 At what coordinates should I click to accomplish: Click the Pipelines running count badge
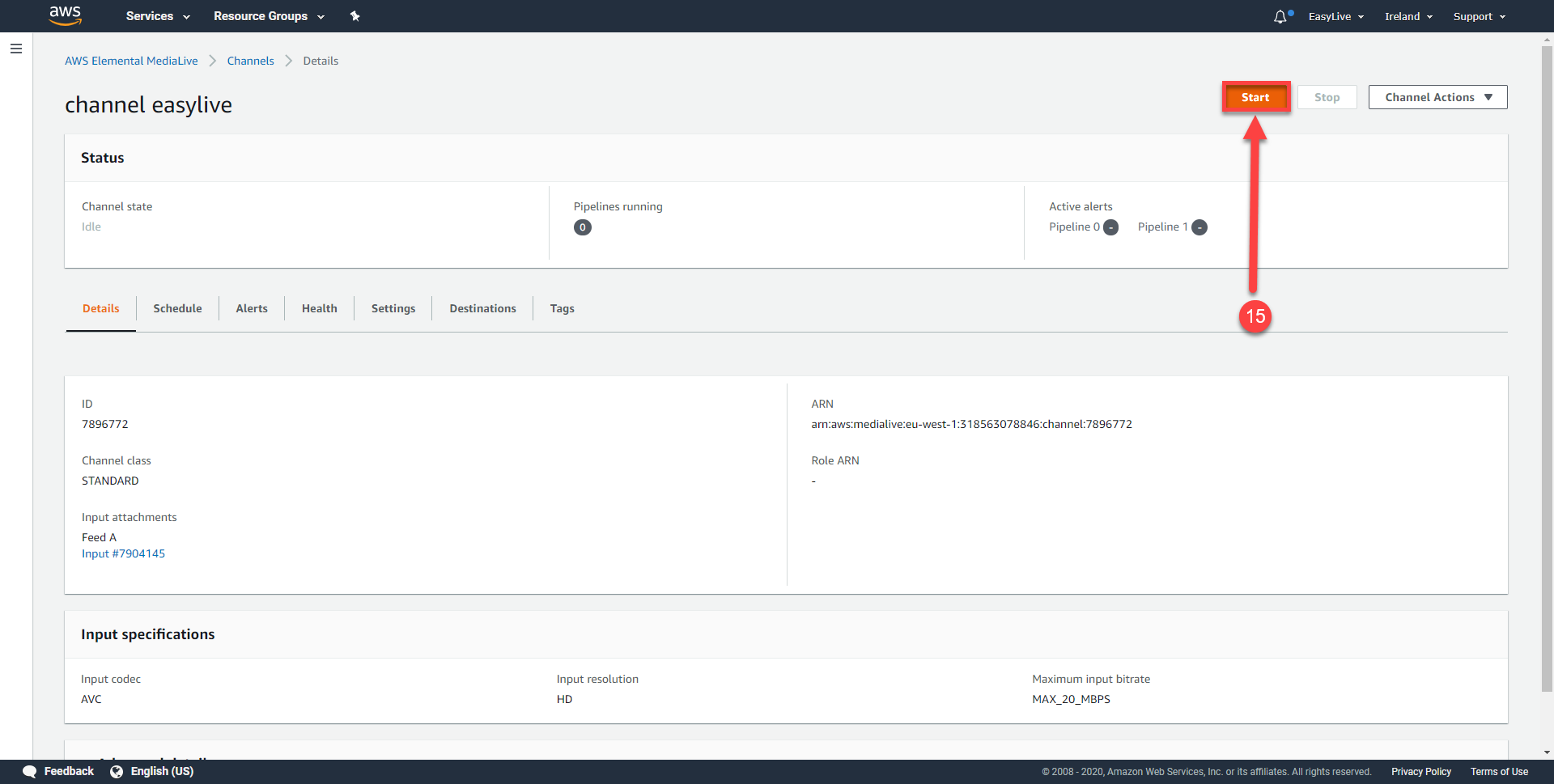click(x=583, y=227)
